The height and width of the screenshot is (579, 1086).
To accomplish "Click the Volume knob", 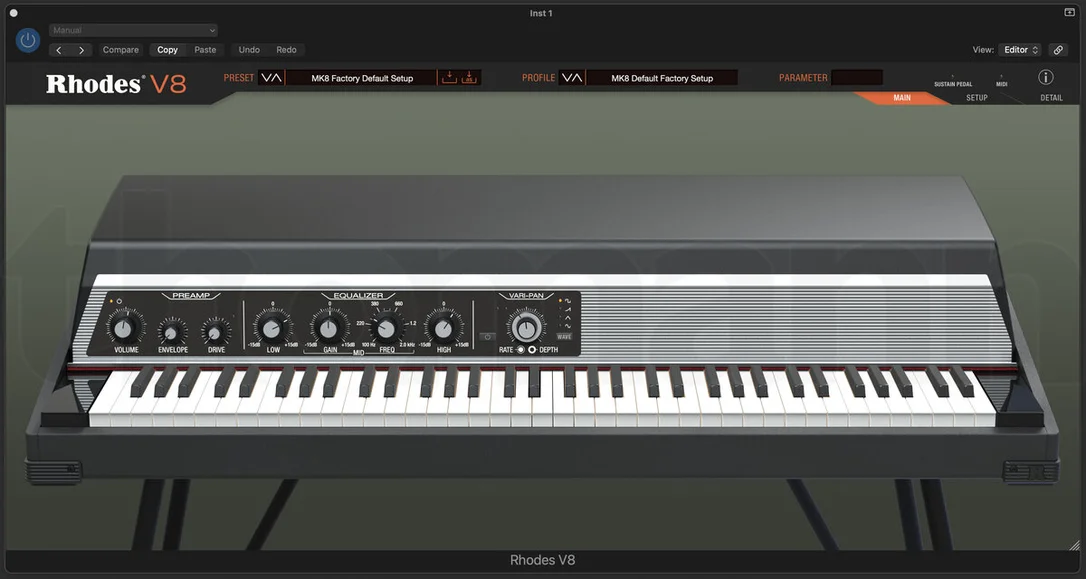I will click(123, 328).
